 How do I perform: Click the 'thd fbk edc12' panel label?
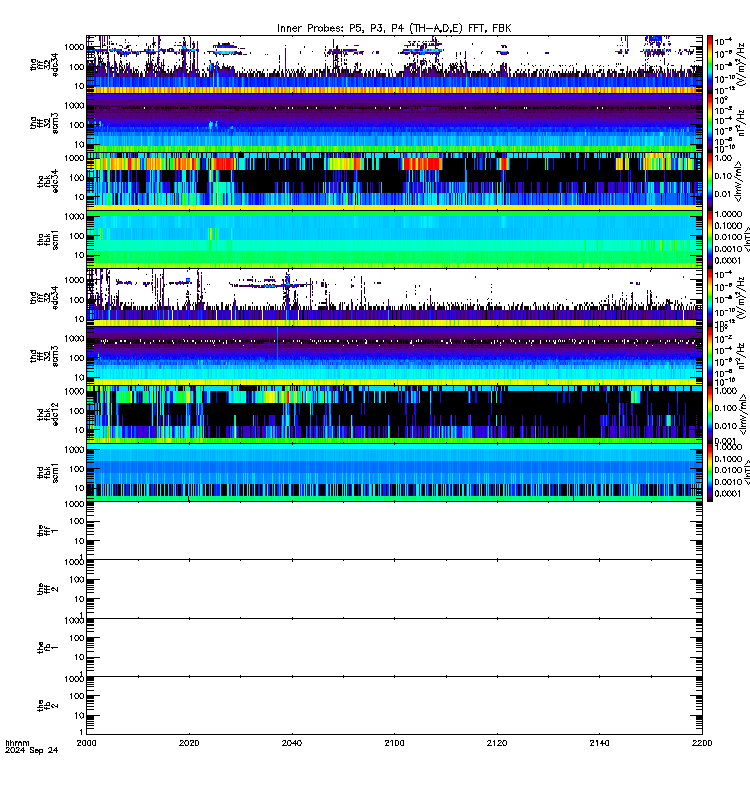[x=48, y=414]
